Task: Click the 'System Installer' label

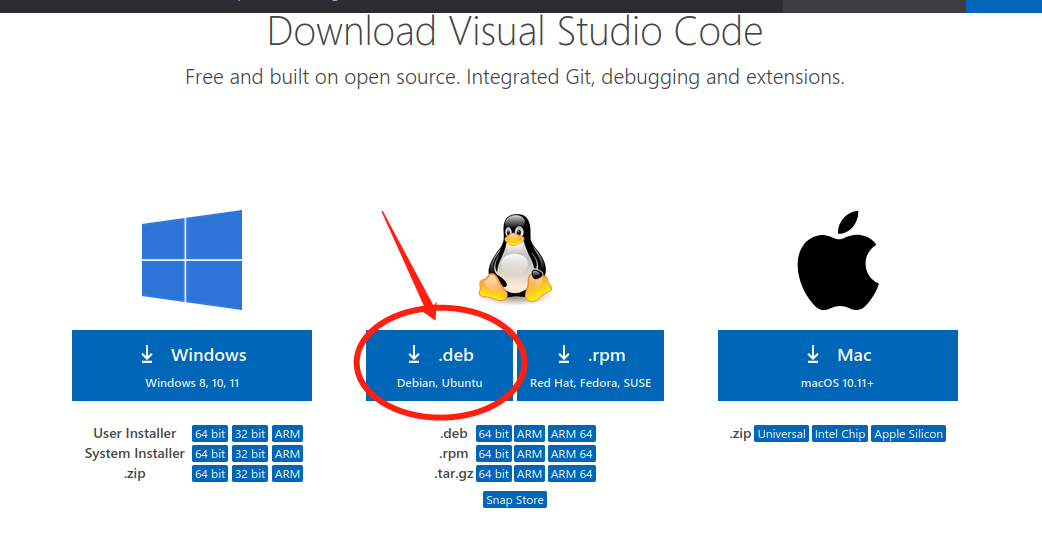Action: click(134, 453)
